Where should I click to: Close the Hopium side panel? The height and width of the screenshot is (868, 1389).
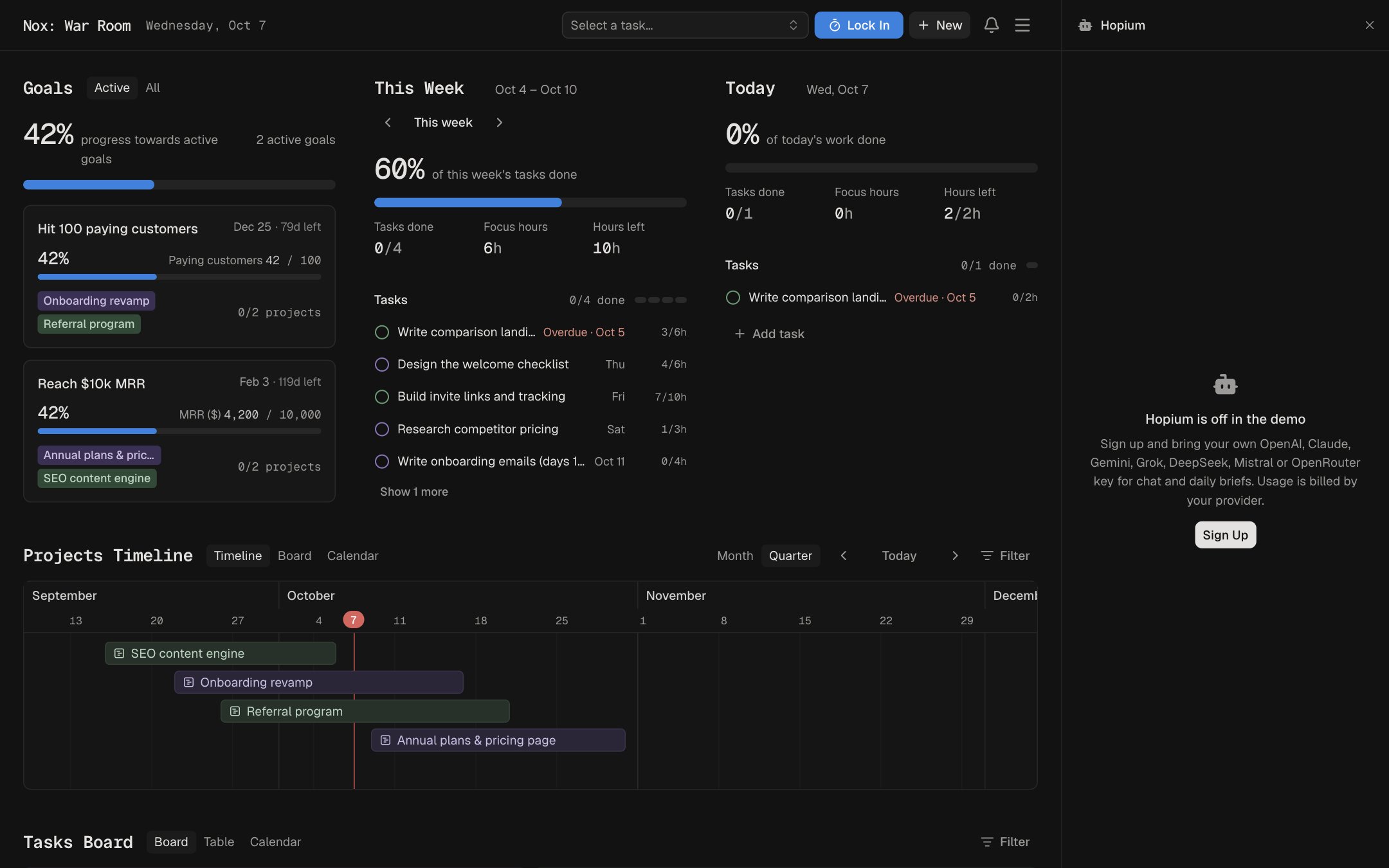(1369, 25)
